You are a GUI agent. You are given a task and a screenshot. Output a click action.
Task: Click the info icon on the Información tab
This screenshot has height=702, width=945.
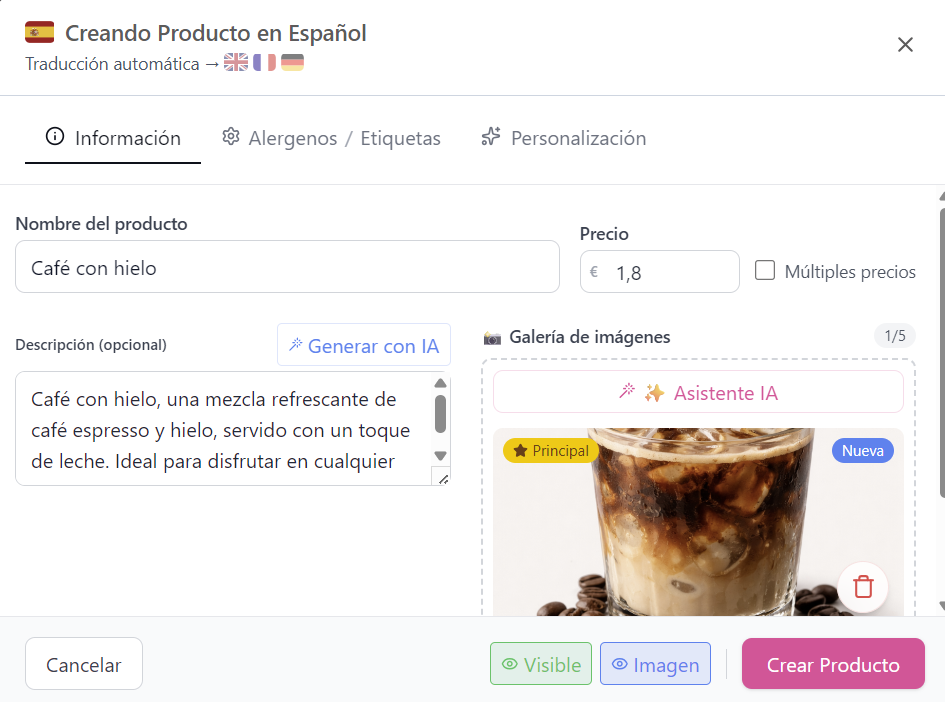point(55,137)
